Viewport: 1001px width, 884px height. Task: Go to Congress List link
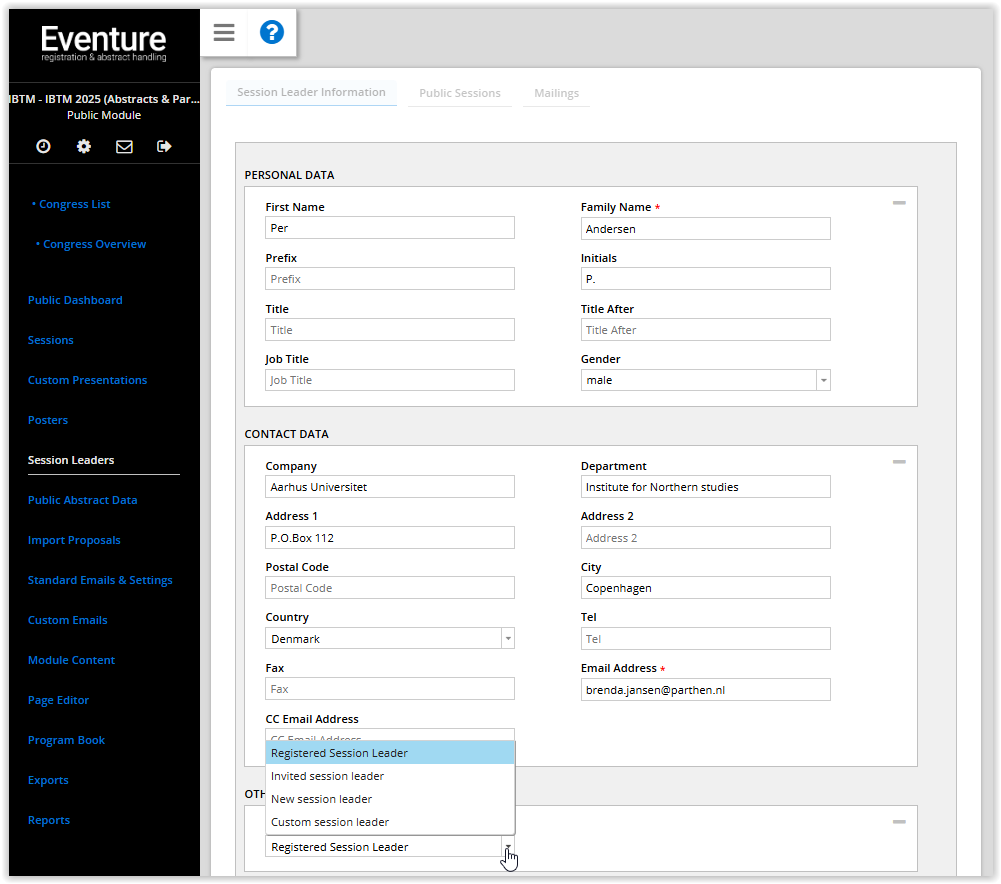pyautogui.click(x=75, y=204)
